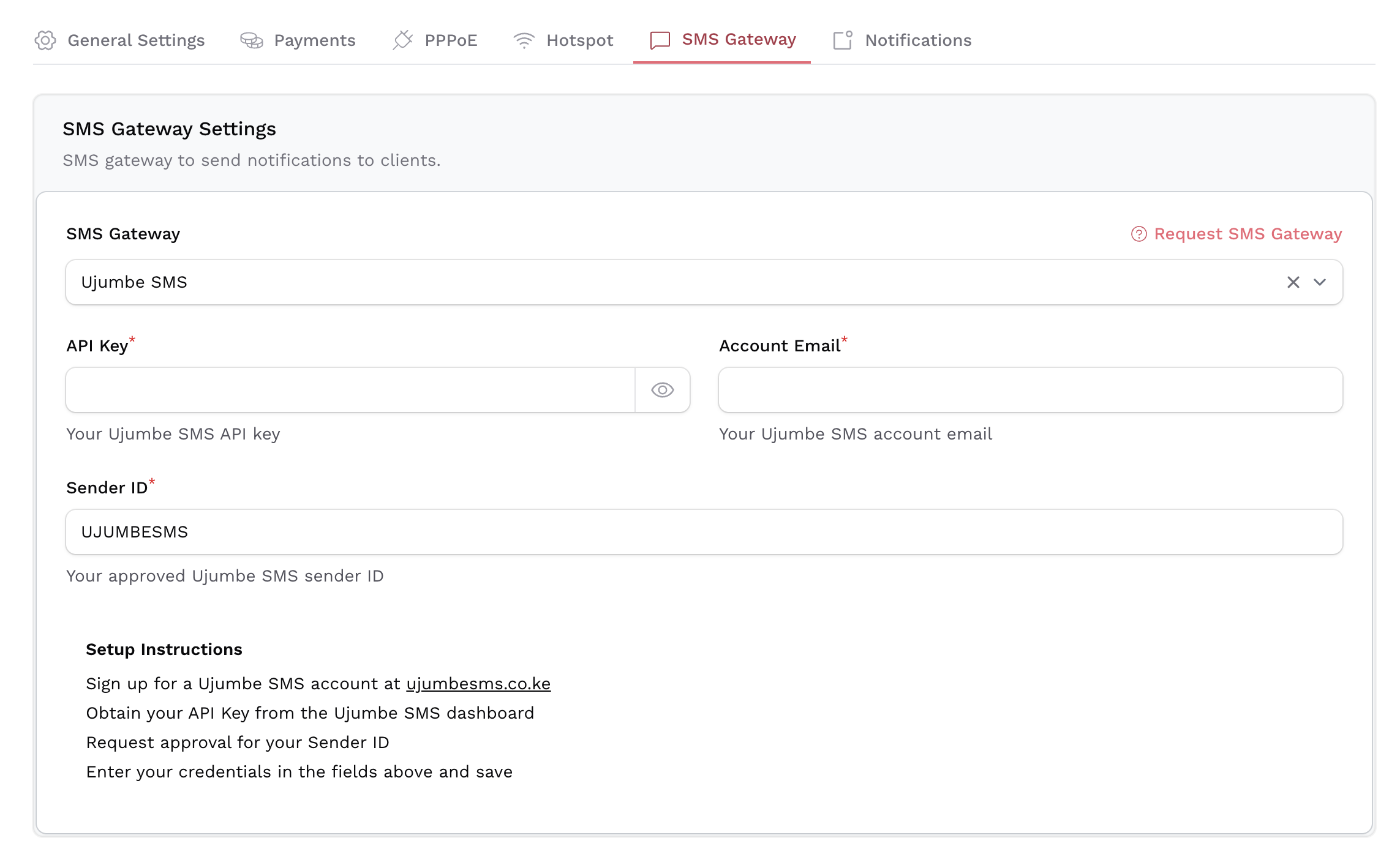Click inside the API Key field
1400x857 pixels.
(x=349, y=390)
